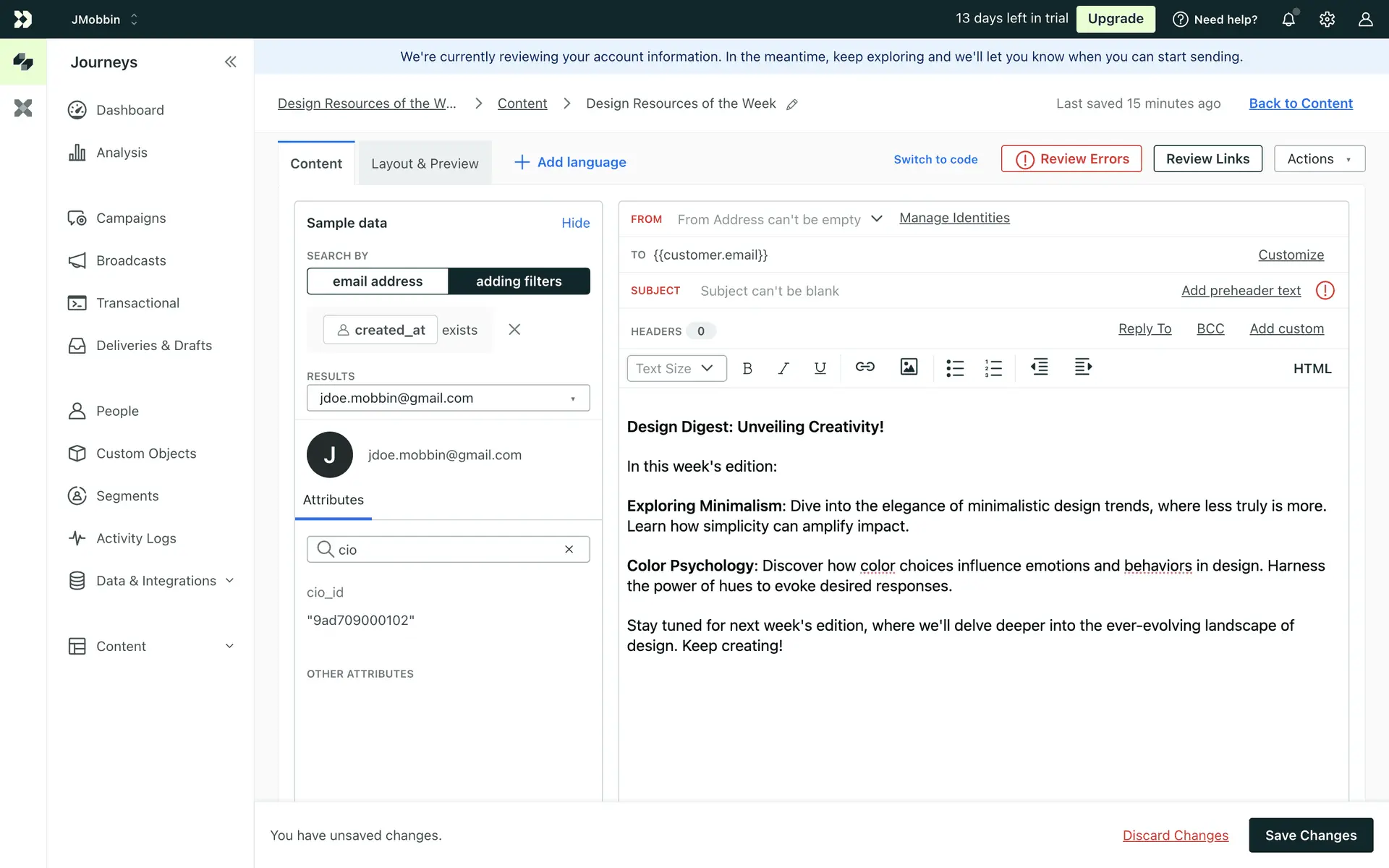
Task: Toggle bold formatting in editor toolbar
Action: (x=747, y=368)
